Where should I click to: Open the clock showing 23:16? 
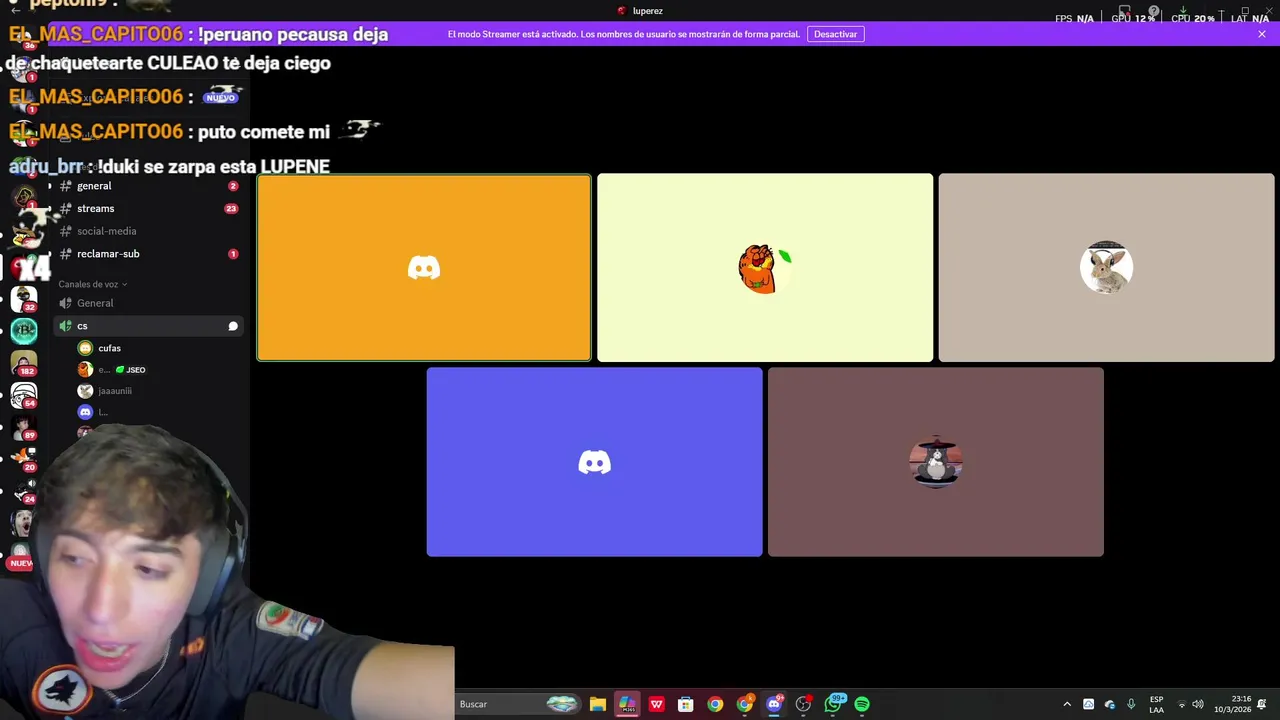point(1233,704)
